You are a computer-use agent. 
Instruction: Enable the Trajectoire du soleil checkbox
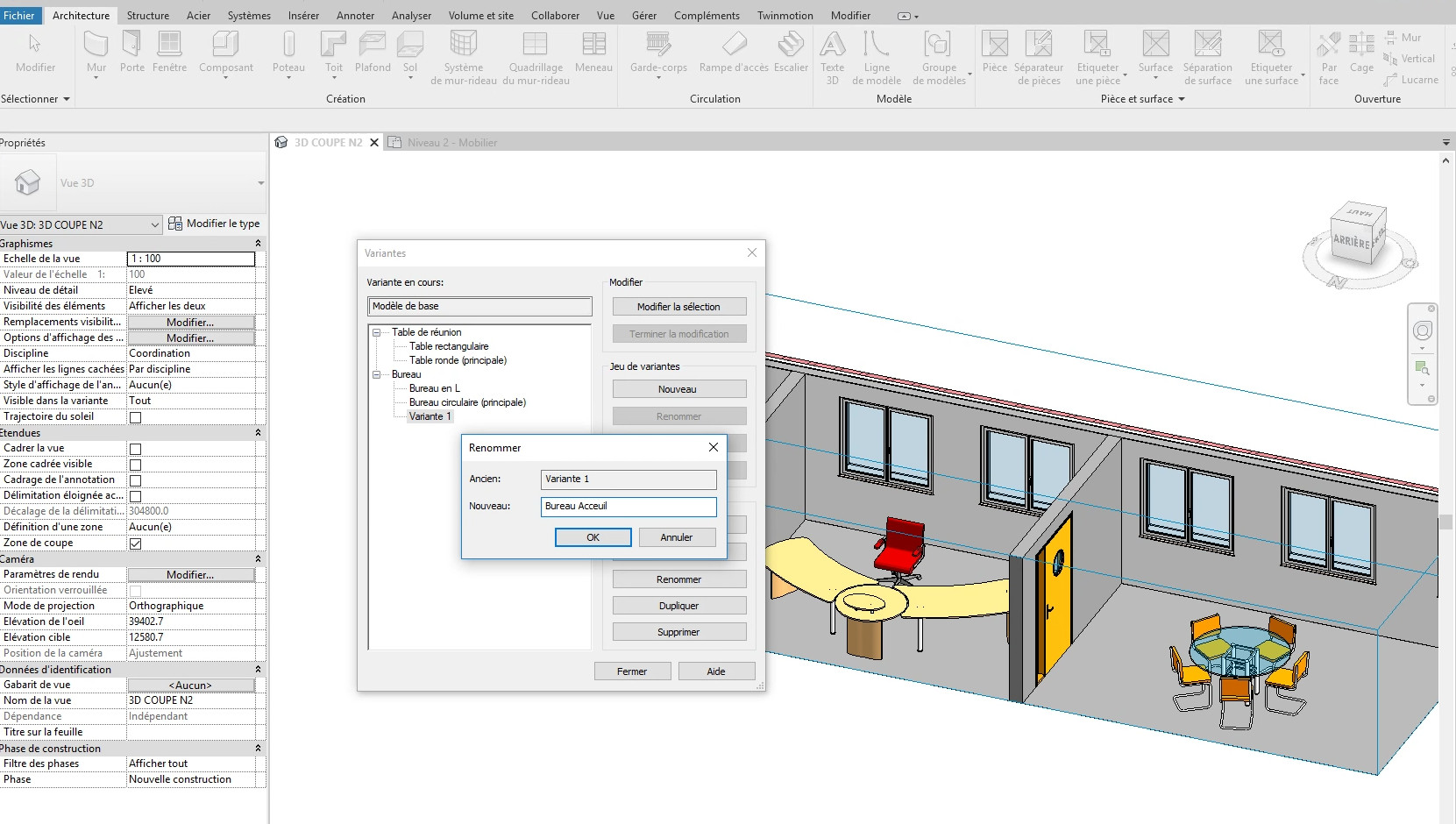click(135, 417)
